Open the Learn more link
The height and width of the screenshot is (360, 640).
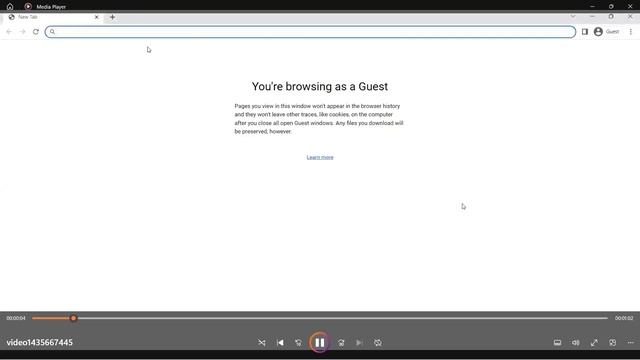(320, 157)
